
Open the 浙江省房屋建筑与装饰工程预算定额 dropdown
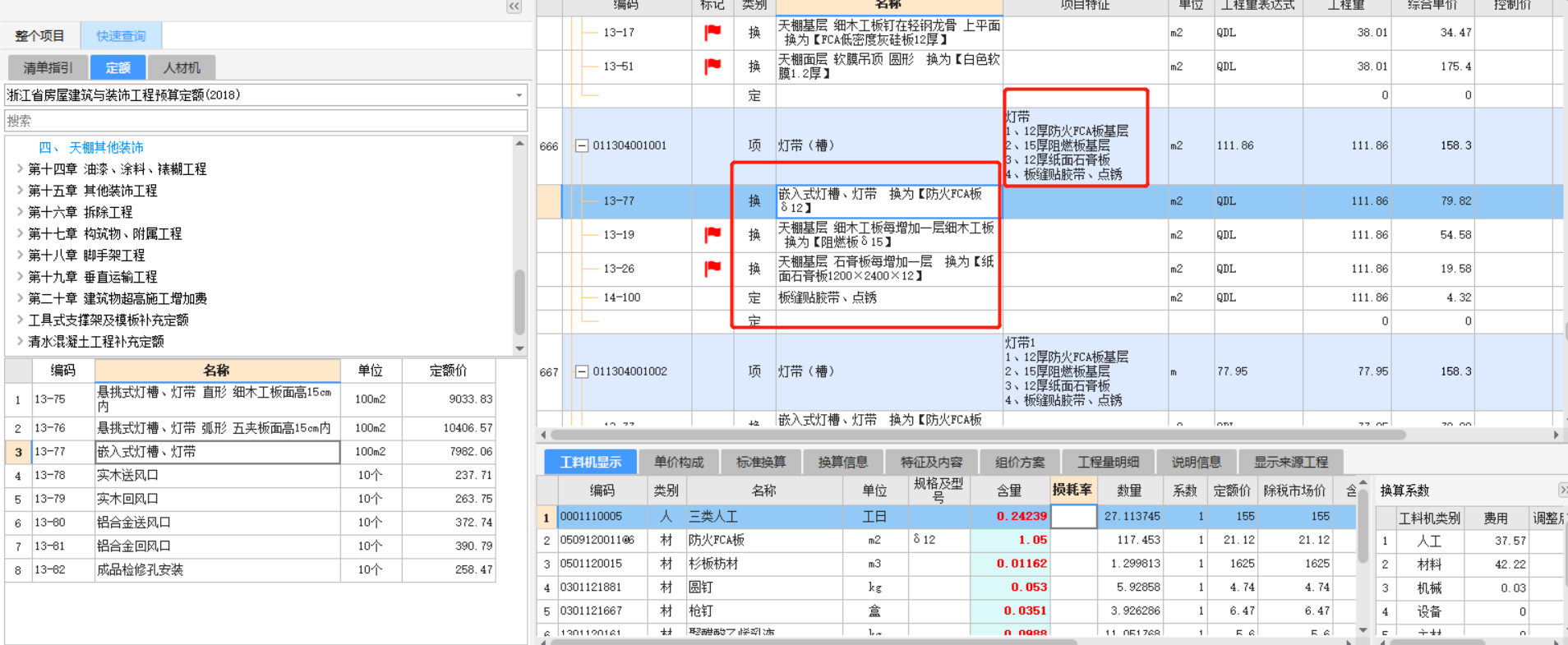519,95
